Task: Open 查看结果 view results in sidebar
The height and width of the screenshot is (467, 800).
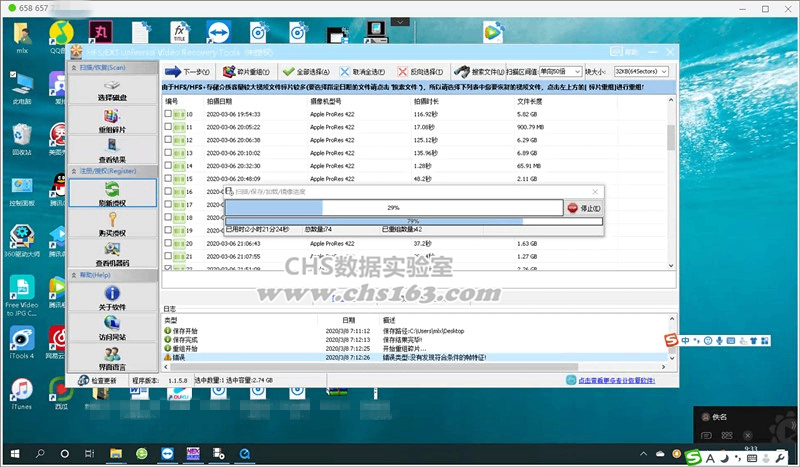Action: (x=112, y=150)
